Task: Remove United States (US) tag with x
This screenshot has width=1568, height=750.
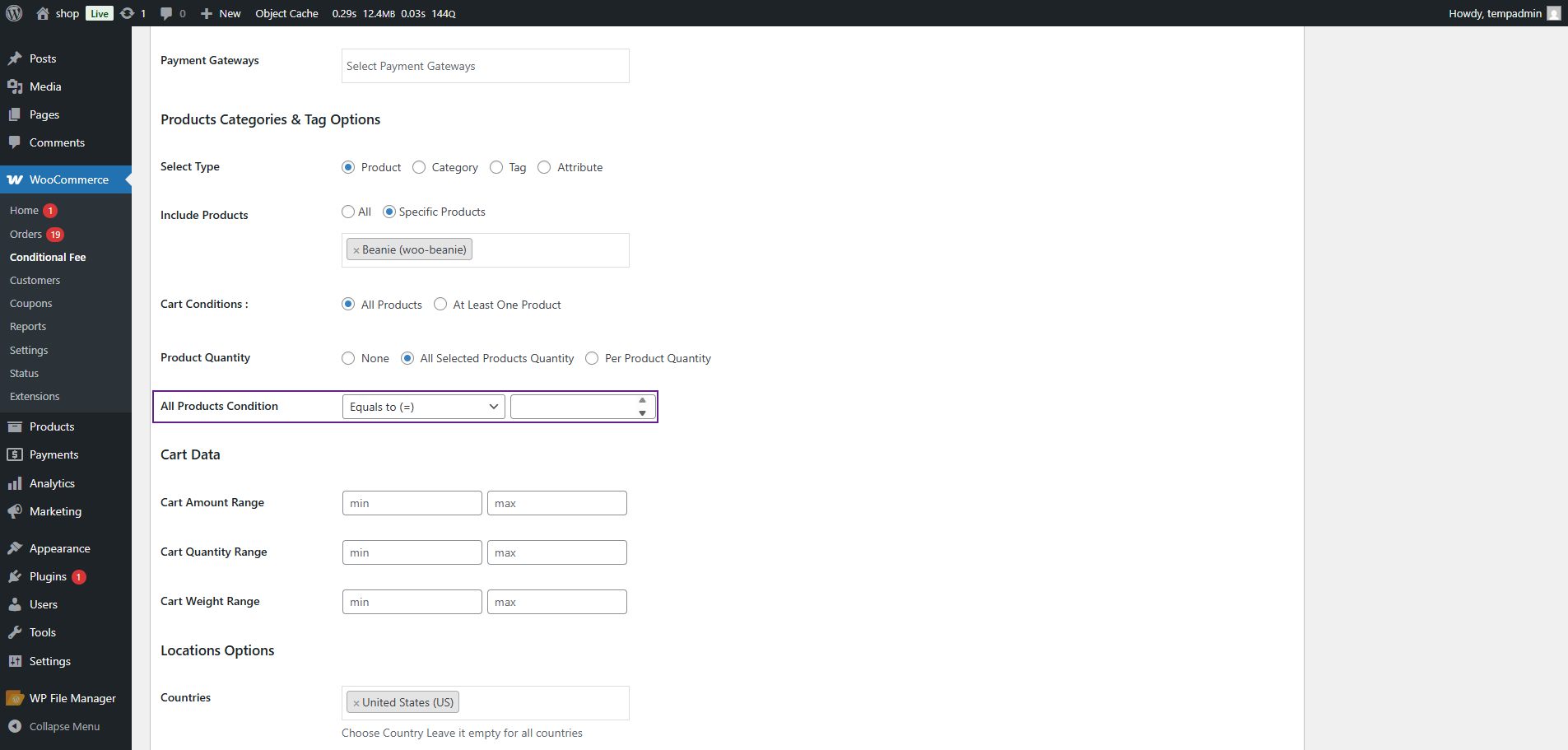Action: 356,703
